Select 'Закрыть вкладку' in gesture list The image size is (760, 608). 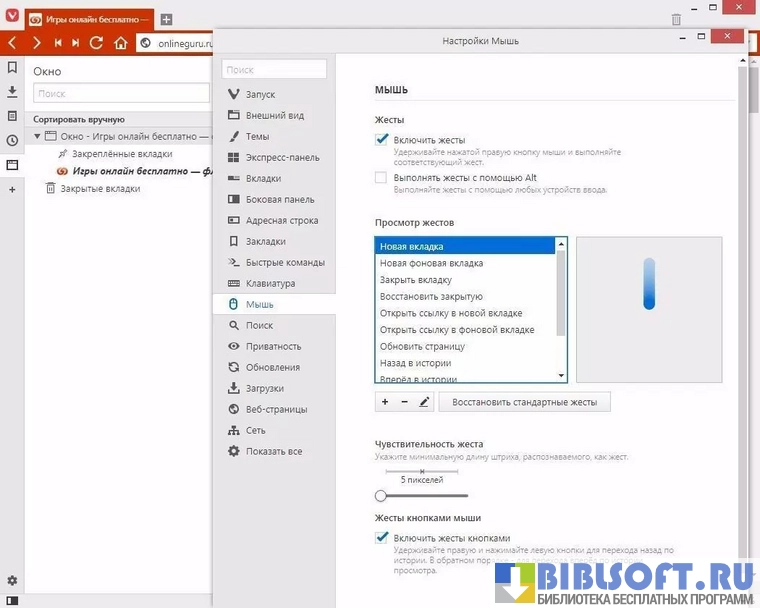(x=416, y=280)
